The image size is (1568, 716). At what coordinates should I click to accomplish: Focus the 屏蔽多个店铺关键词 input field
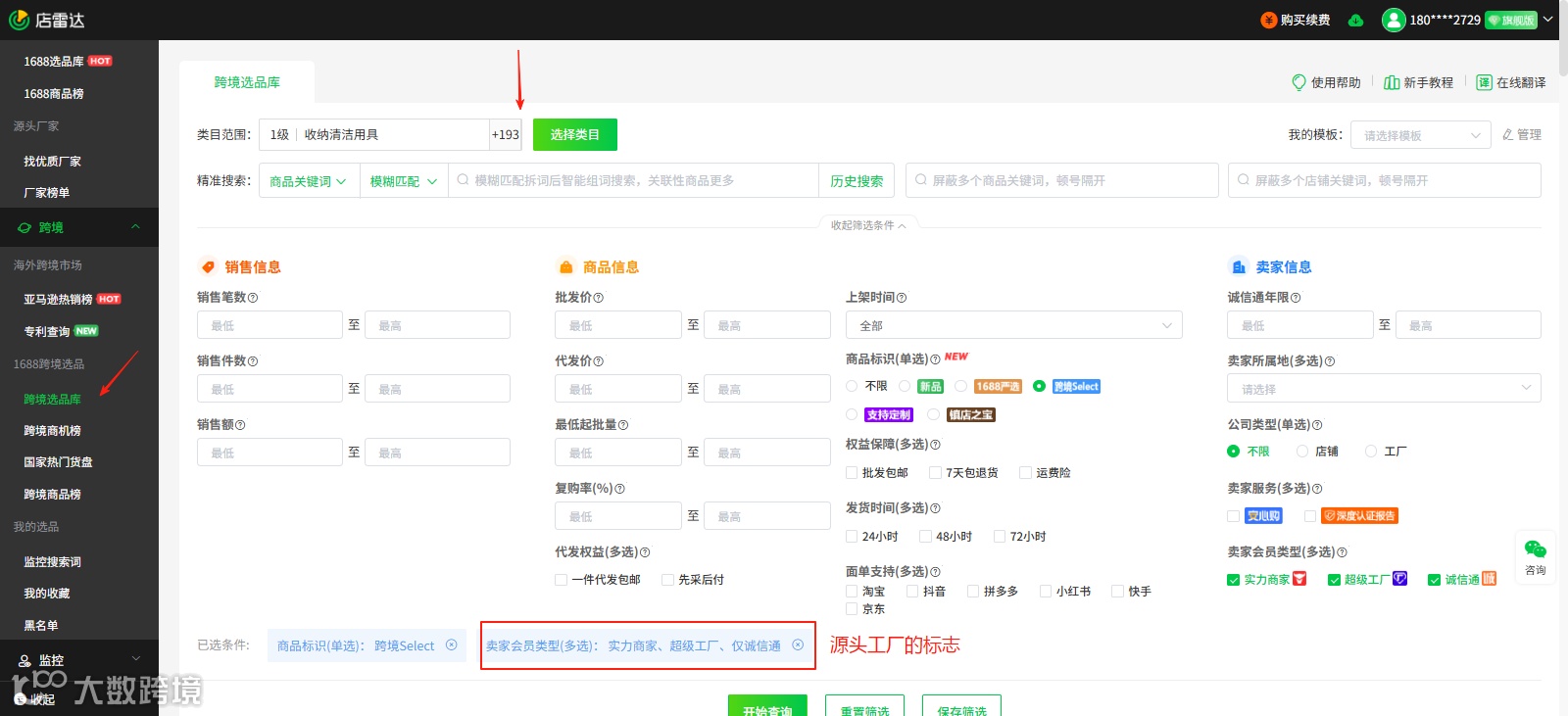(x=1385, y=180)
